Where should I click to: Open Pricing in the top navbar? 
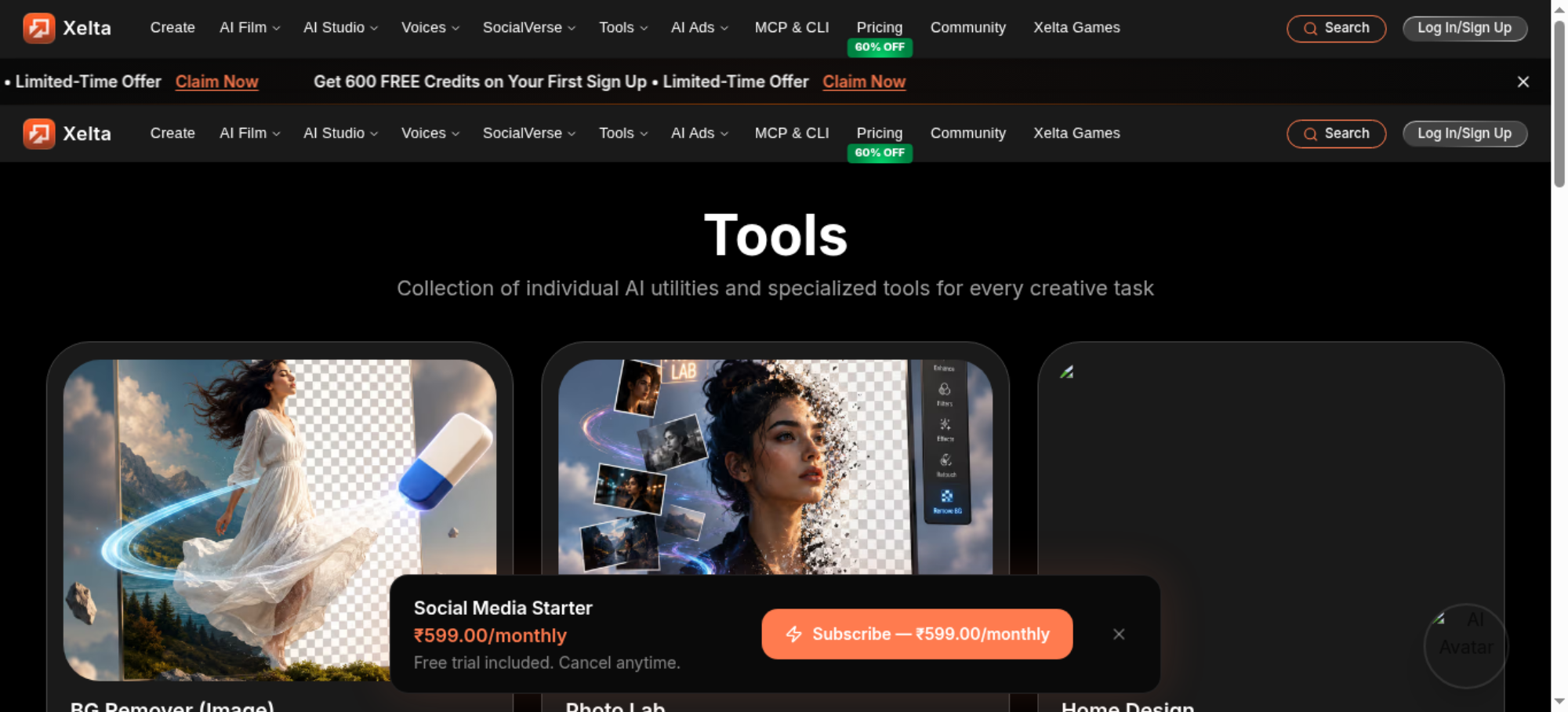(880, 27)
